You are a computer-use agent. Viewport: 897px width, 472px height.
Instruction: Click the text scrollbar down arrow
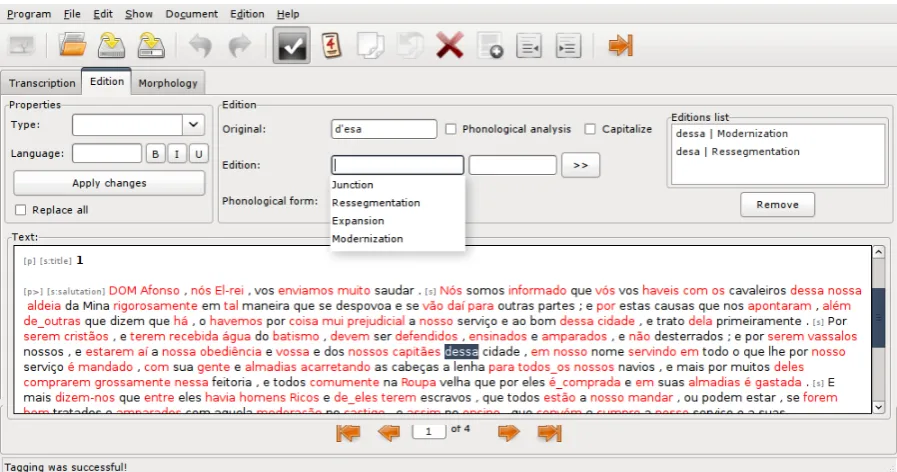[879, 407]
